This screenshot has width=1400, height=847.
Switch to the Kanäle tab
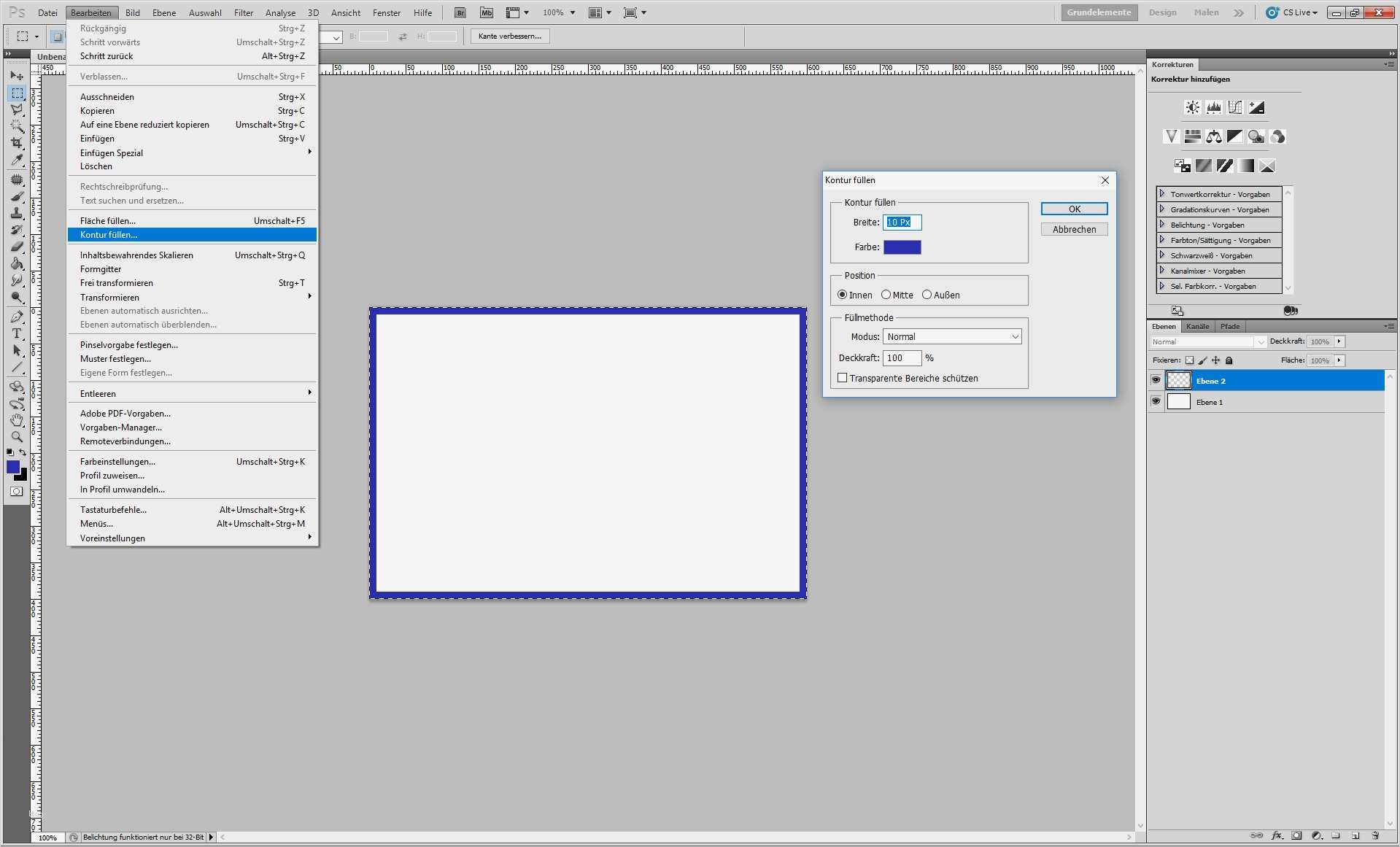point(1197,326)
